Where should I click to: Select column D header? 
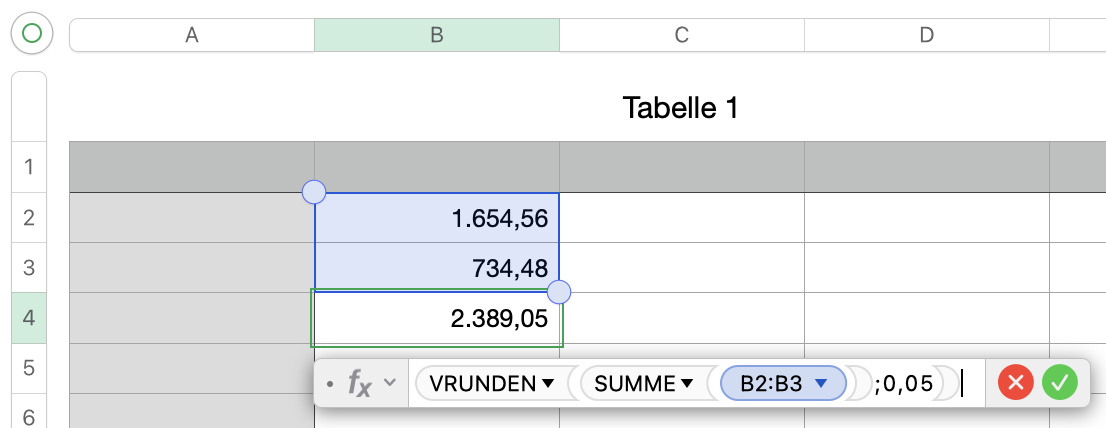[x=927, y=35]
